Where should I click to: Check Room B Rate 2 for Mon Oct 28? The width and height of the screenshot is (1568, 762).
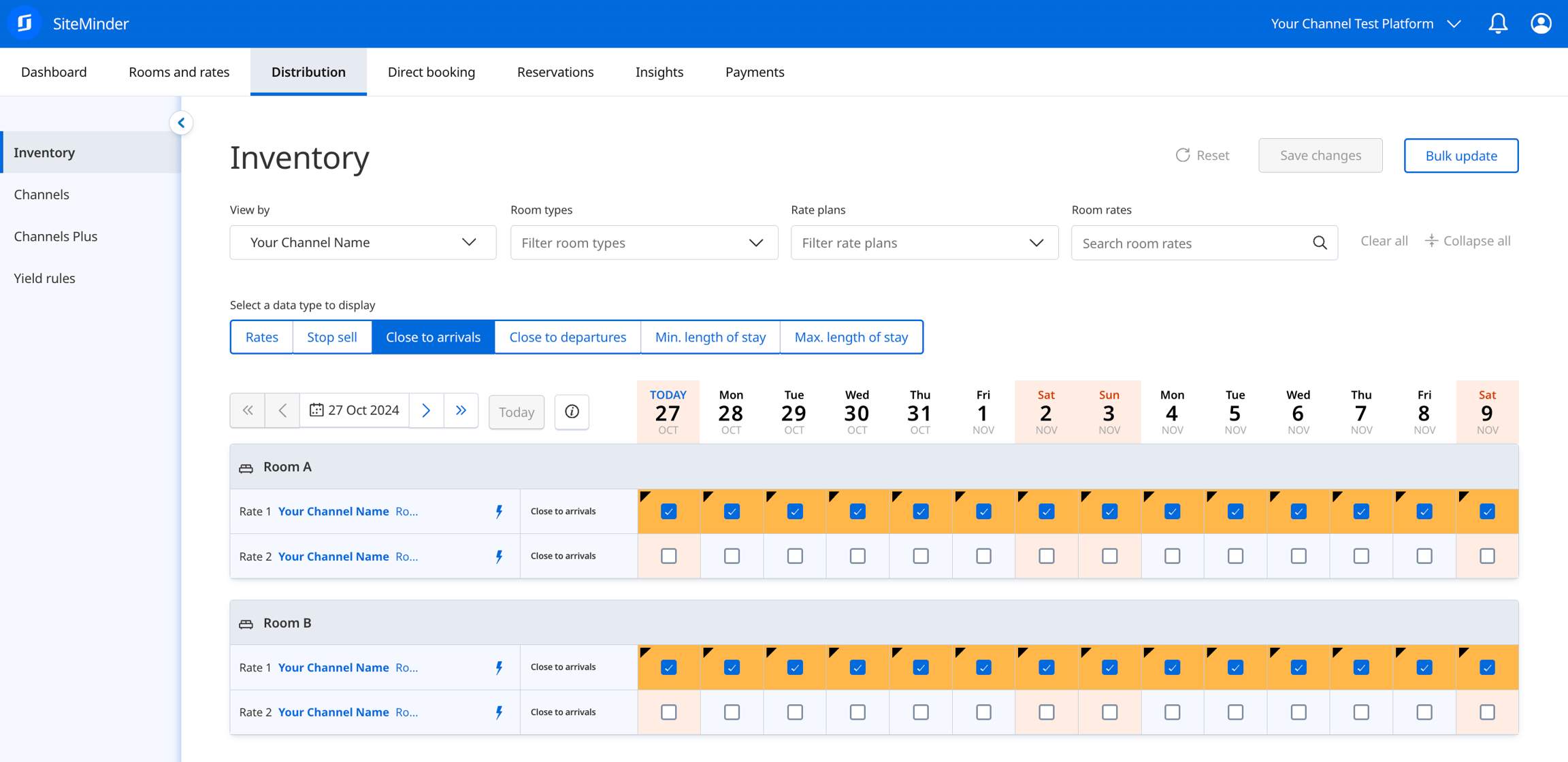[x=732, y=712]
